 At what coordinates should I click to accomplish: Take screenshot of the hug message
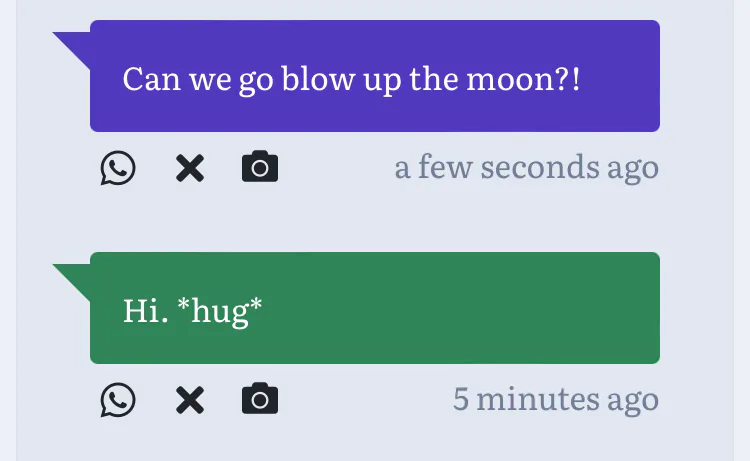coord(260,400)
